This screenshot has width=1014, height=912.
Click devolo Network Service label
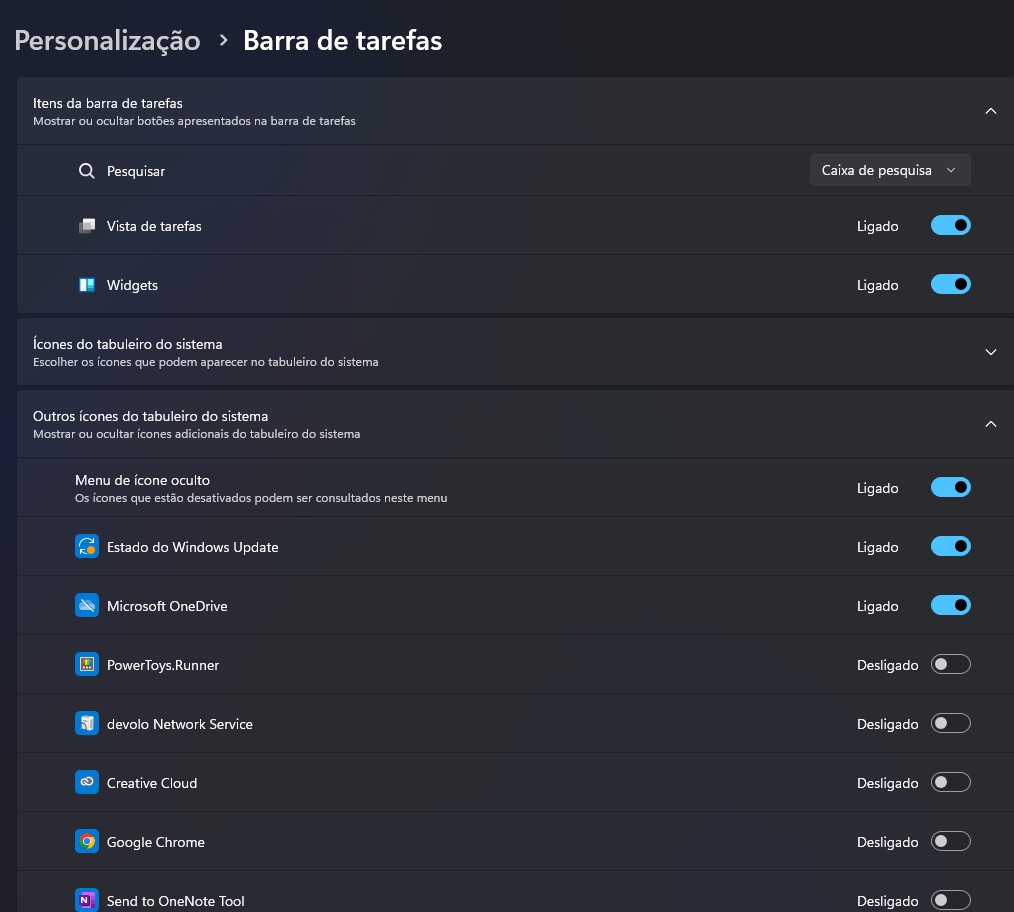pyautogui.click(x=180, y=724)
